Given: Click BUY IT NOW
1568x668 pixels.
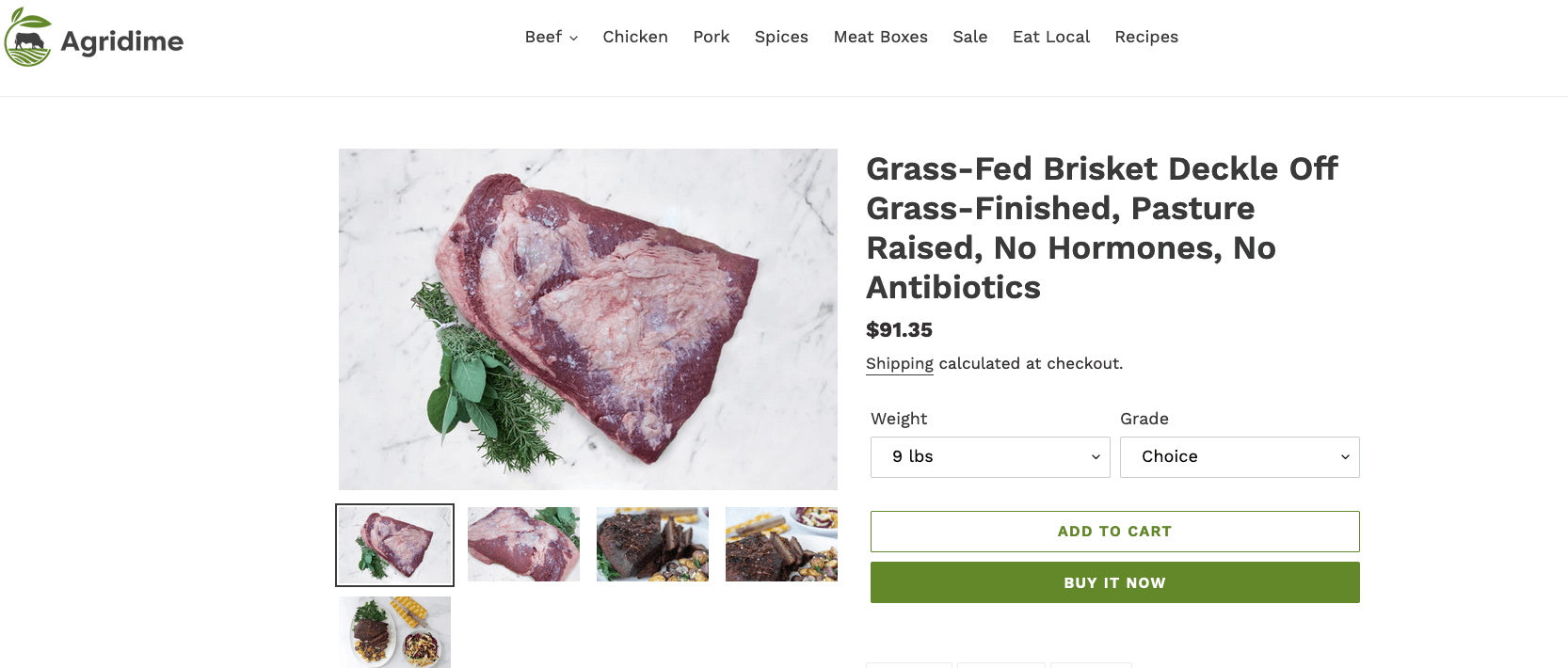Looking at the screenshot, I should click(x=1114, y=582).
